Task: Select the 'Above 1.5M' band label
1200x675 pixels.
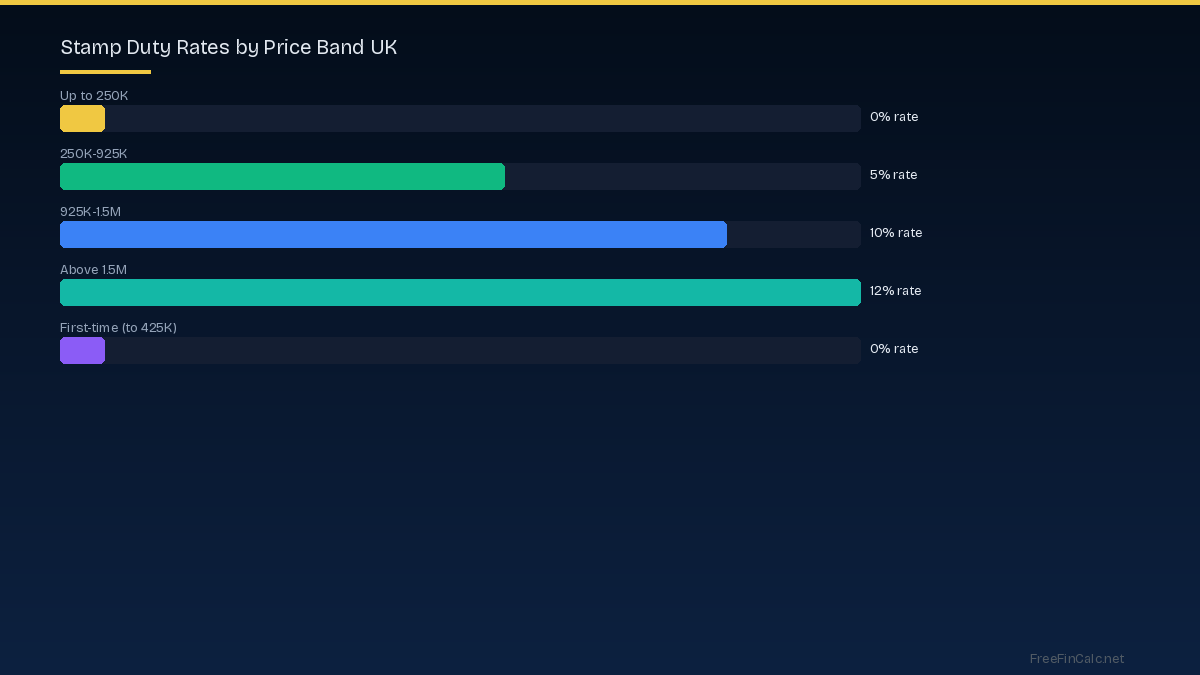Action: [93, 270]
